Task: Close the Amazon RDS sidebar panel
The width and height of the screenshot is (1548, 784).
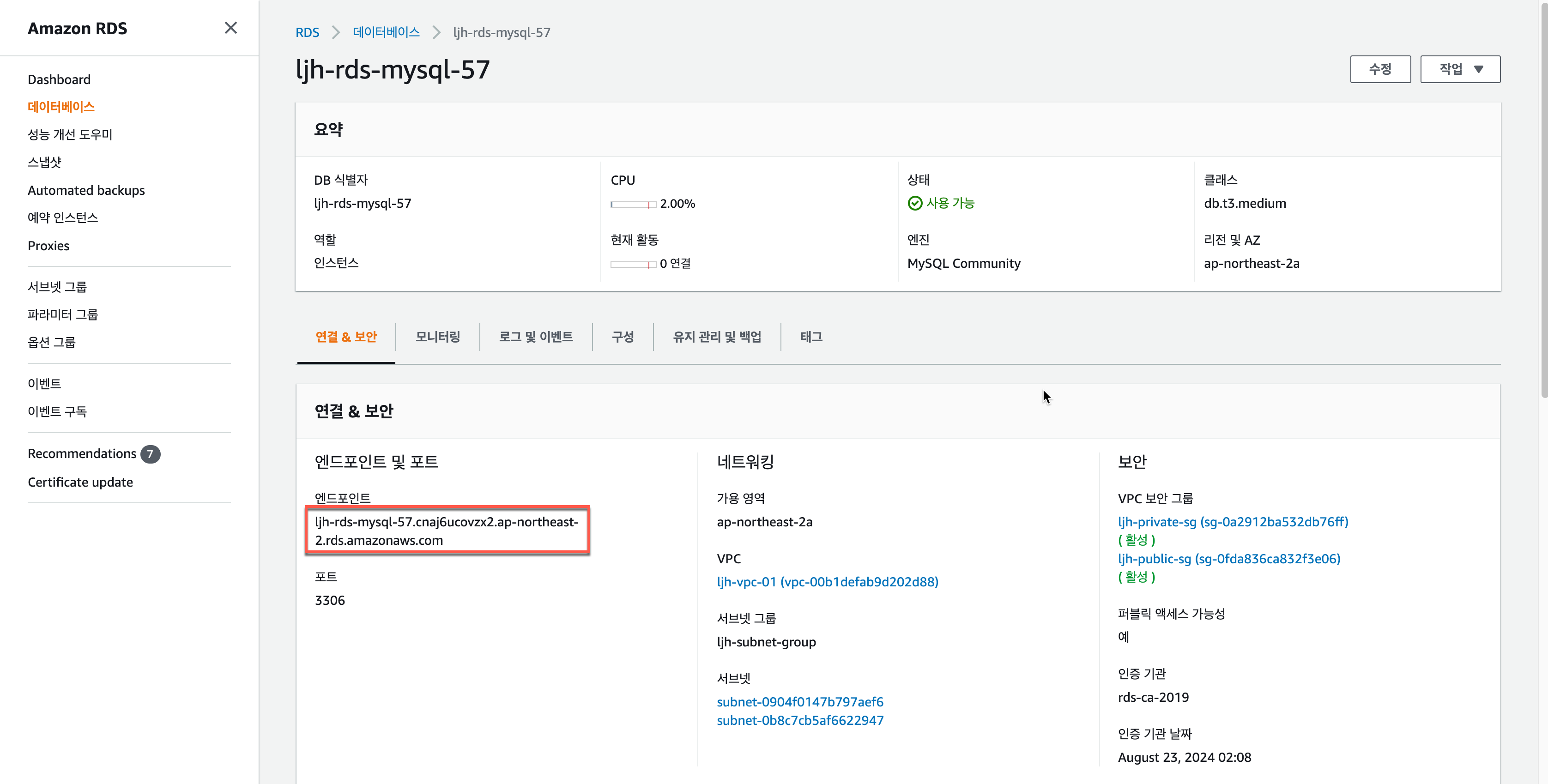Action: pyautogui.click(x=230, y=28)
